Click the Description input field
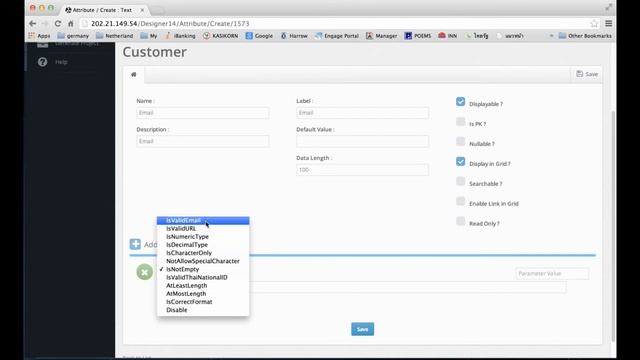Image resolution: width=640 pixels, height=360 pixels. (x=203, y=141)
